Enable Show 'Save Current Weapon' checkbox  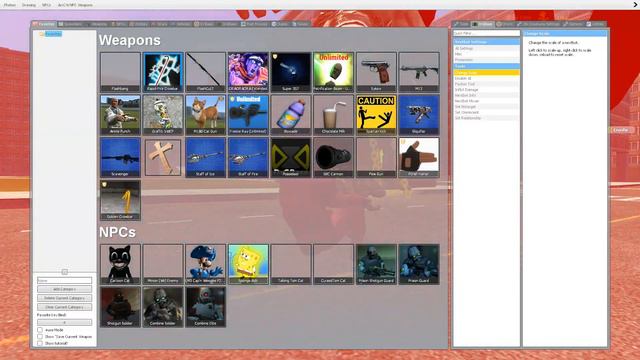pyautogui.click(x=40, y=337)
